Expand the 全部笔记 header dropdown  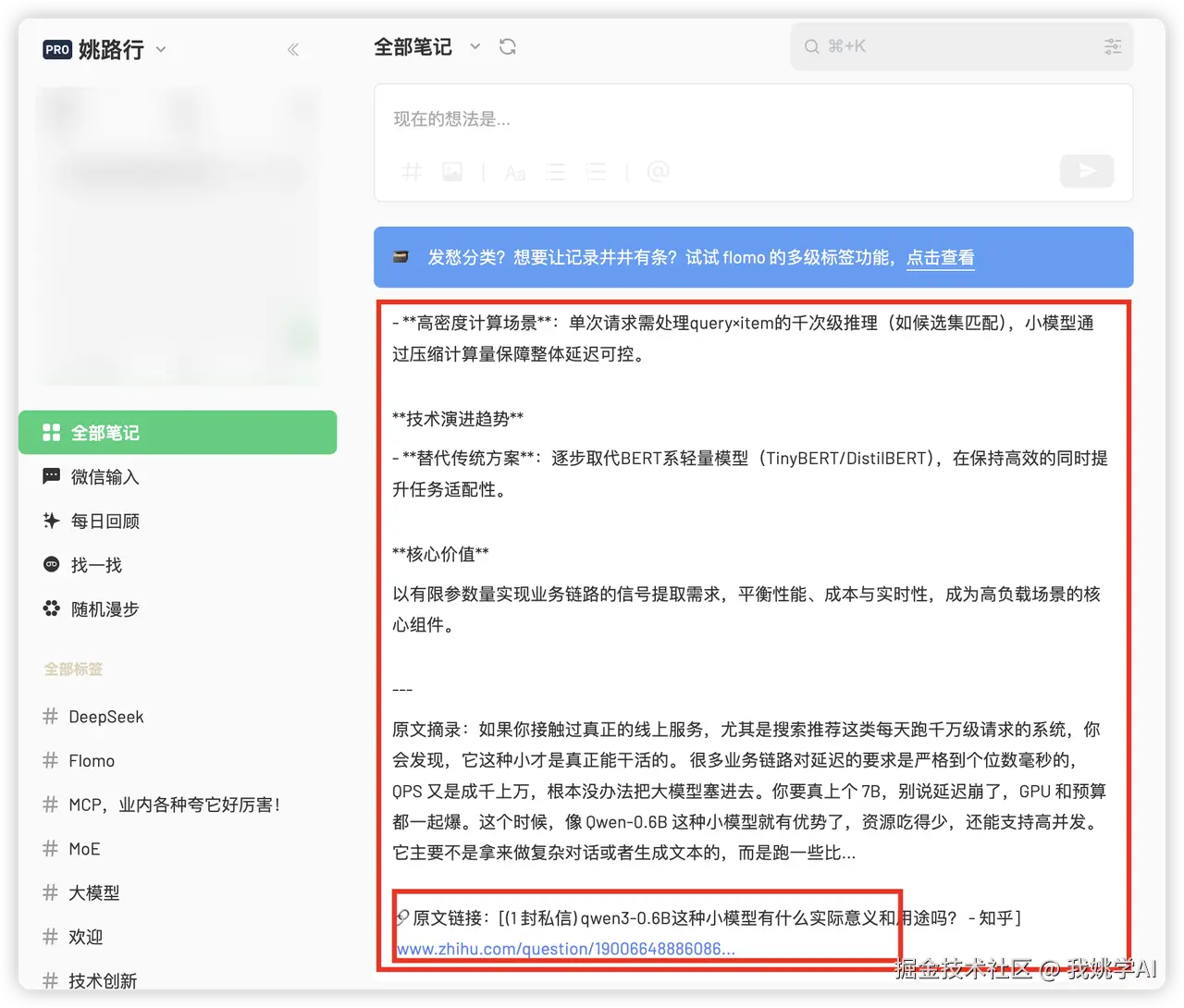pos(475,46)
